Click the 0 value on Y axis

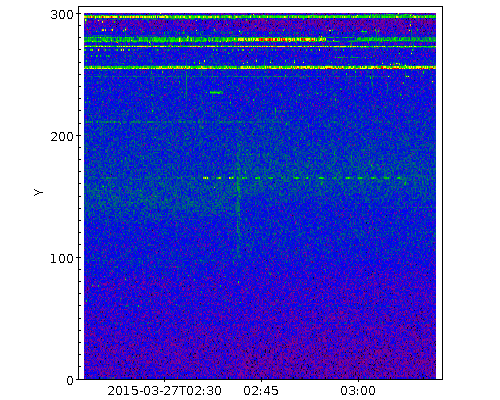(70, 381)
